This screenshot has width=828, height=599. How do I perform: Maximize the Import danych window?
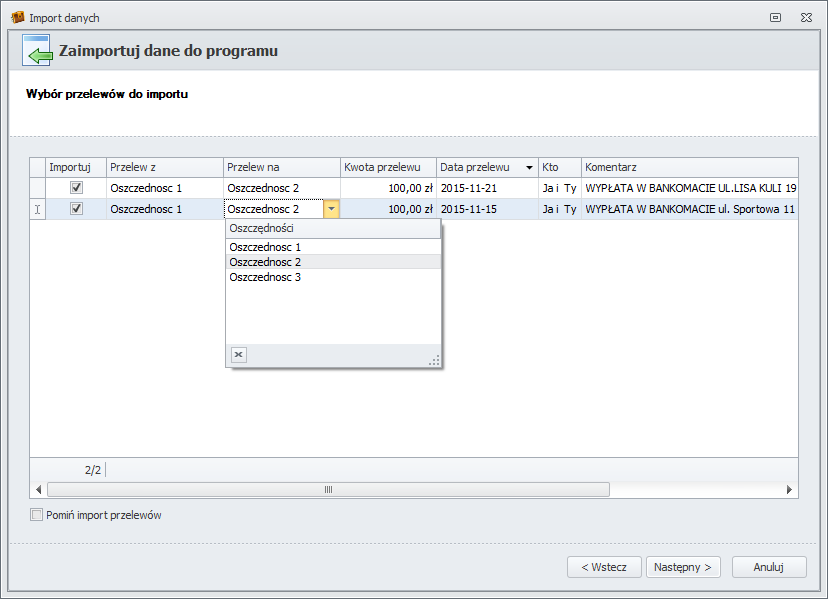[x=775, y=17]
